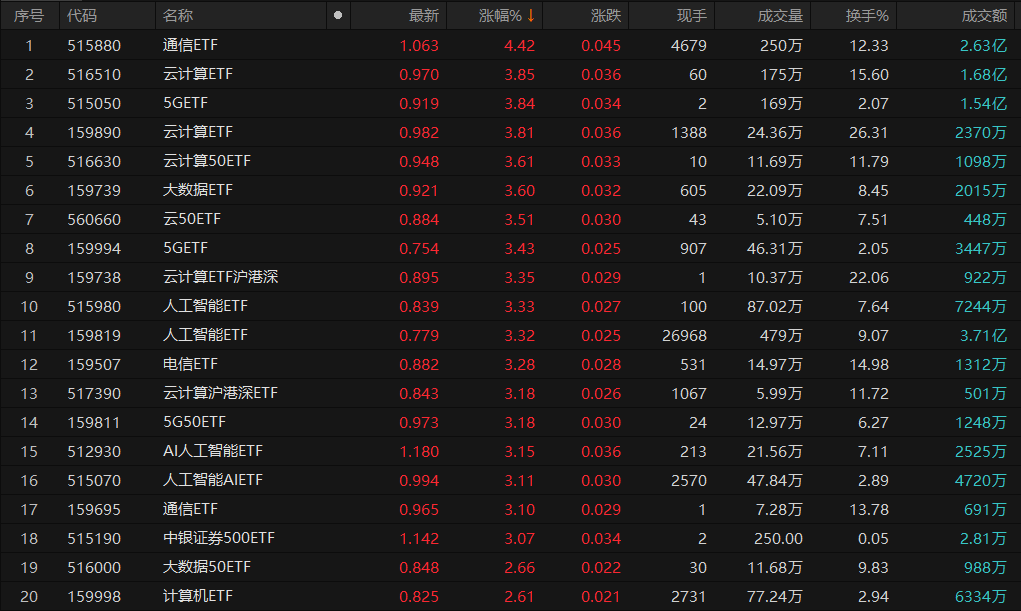1021x611 pixels.
Task: Select the 5G50ETF entry
Action: pyautogui.click(x=194, y=422)
